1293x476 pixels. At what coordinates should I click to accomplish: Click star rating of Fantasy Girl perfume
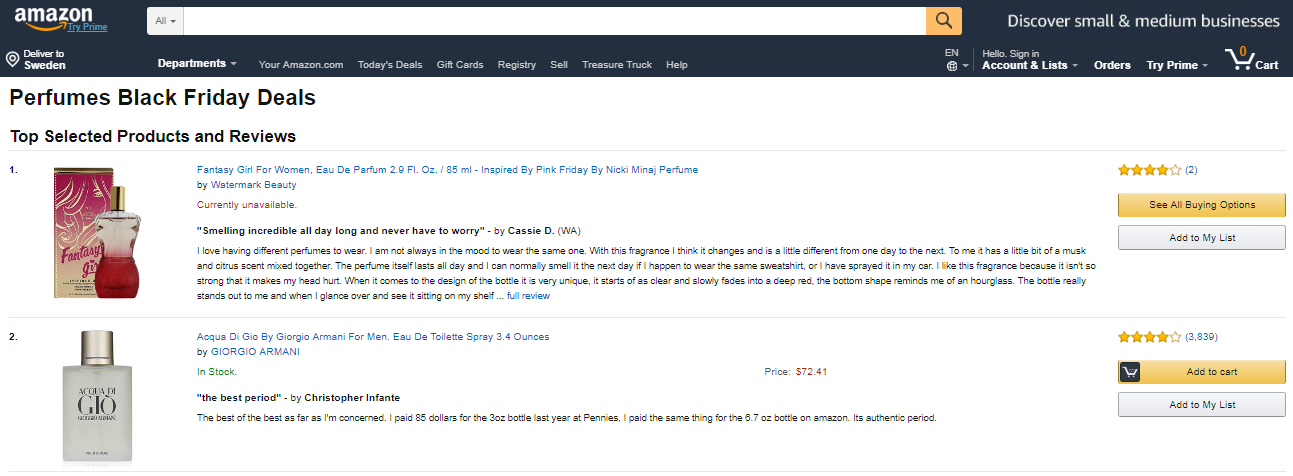point(1149,170)
